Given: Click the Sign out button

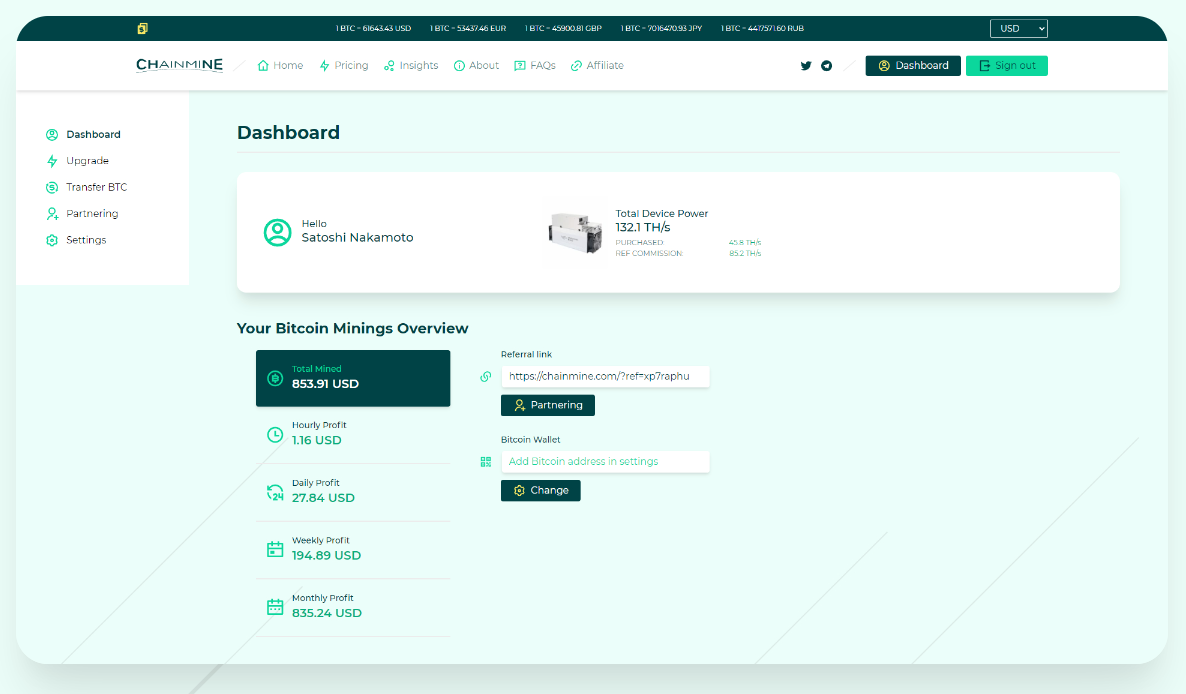Looking at the screenshot, I should point(1007,66).
